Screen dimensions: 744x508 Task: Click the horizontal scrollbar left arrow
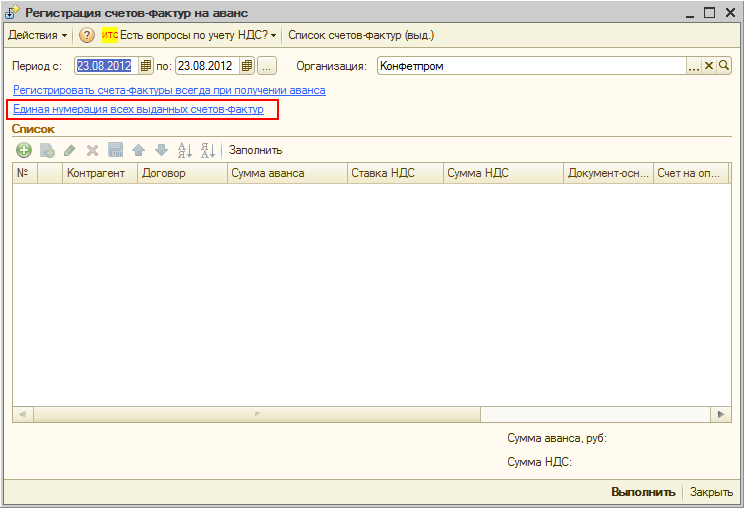click(23, 415)
